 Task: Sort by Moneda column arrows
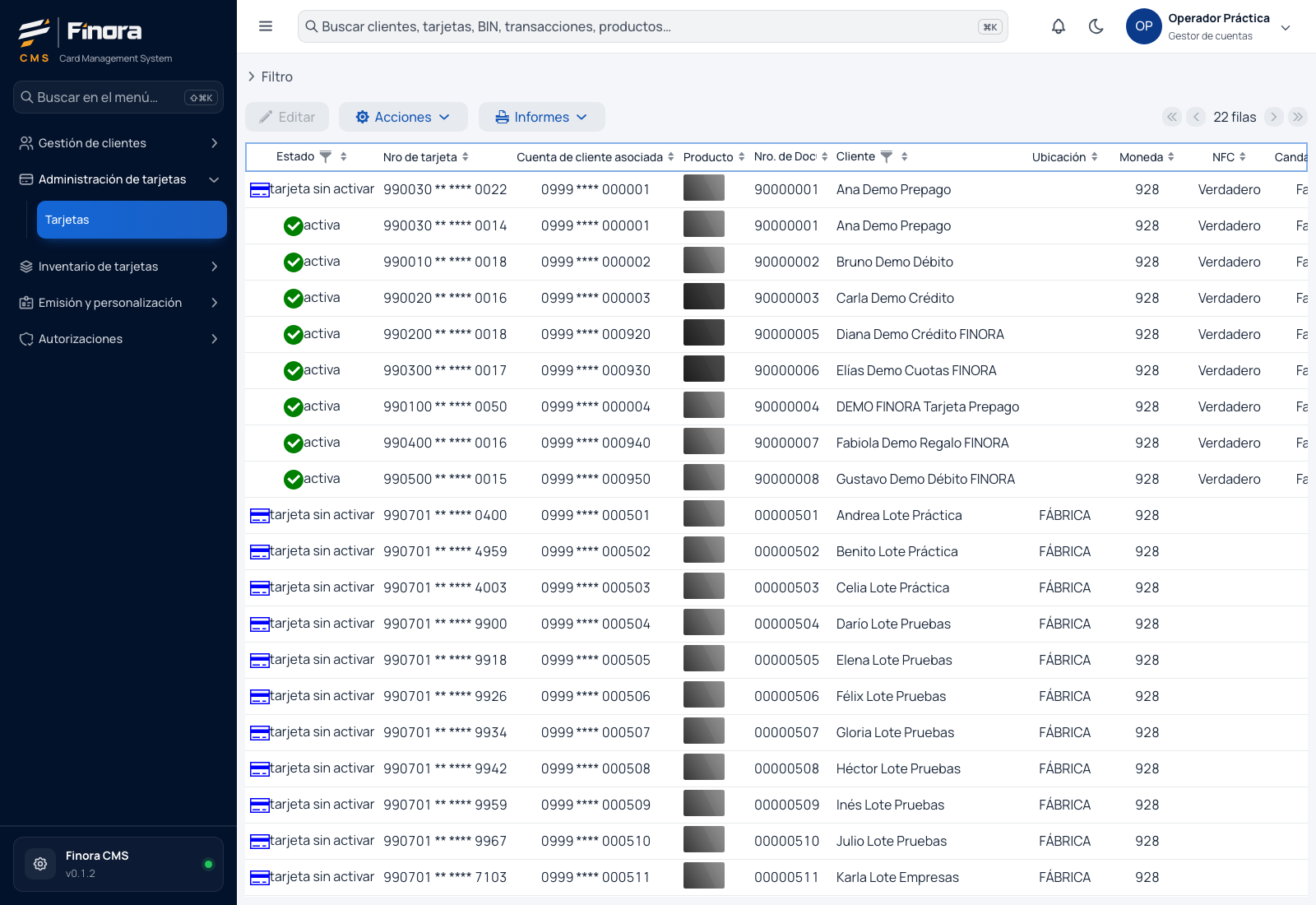(1171, 156)
